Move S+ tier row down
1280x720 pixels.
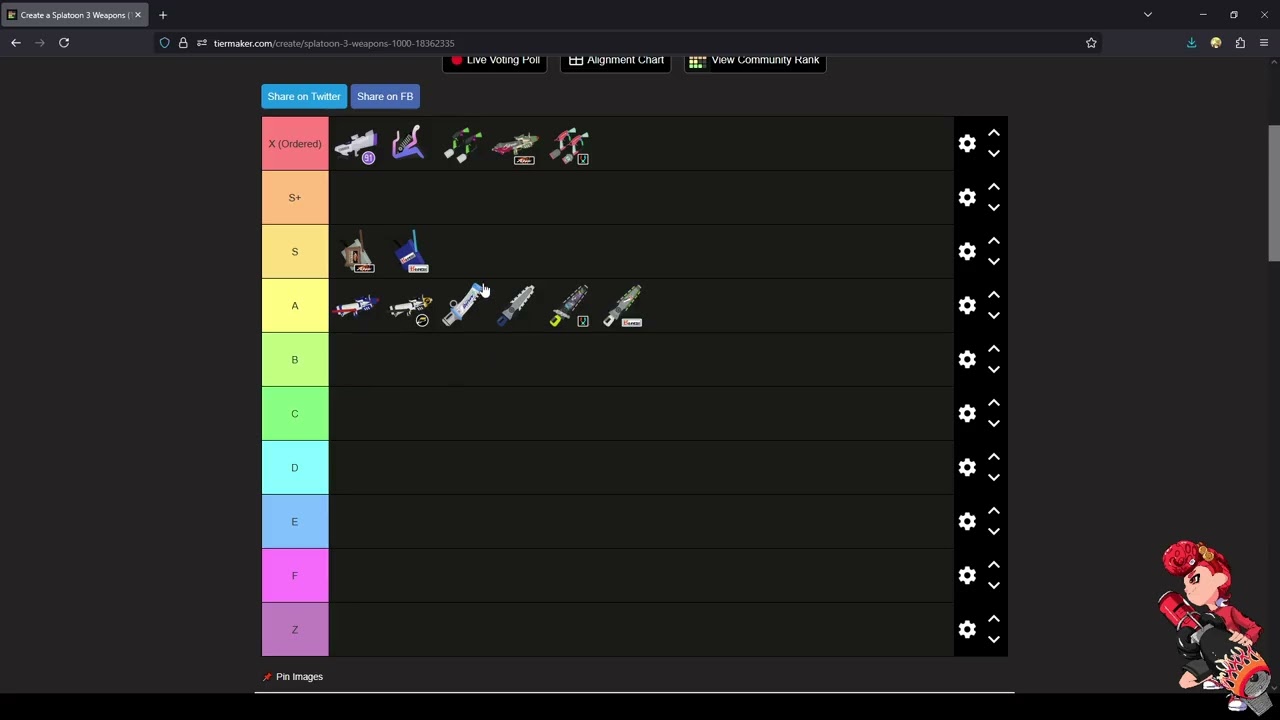994,208
